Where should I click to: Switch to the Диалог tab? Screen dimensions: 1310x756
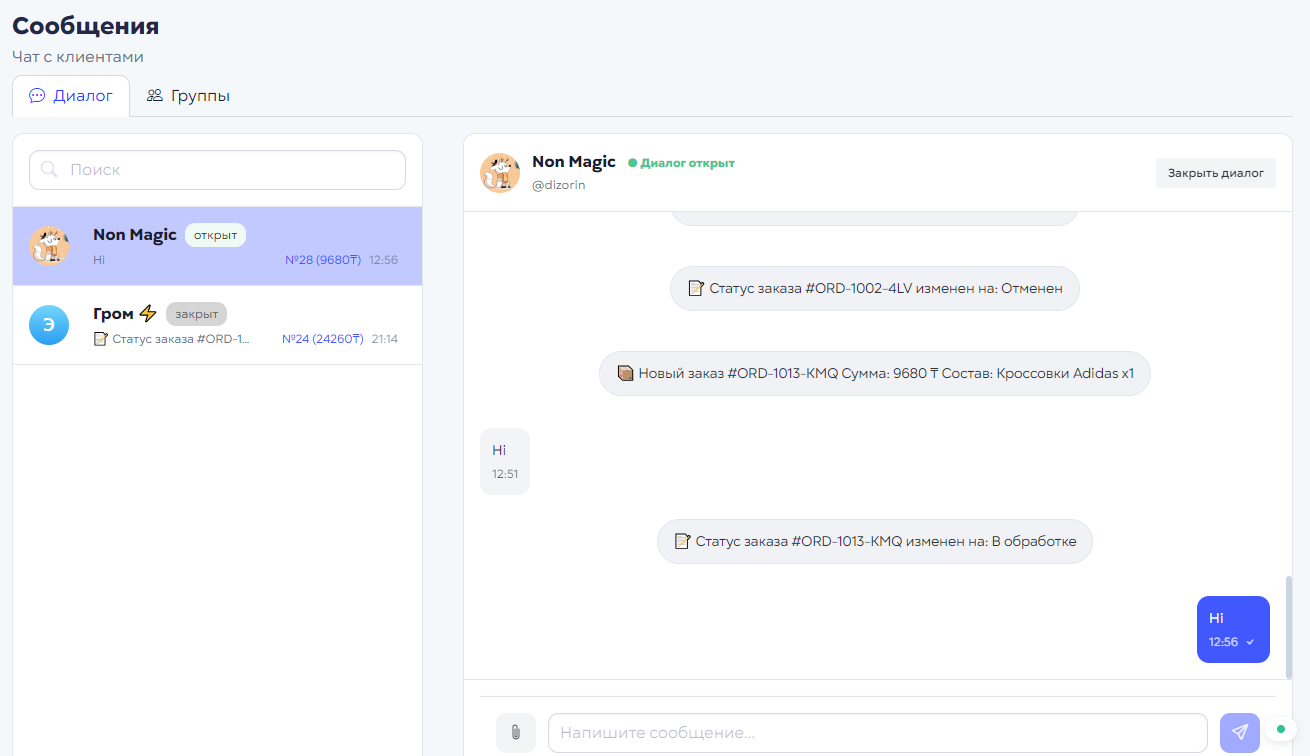click(71, 96)
